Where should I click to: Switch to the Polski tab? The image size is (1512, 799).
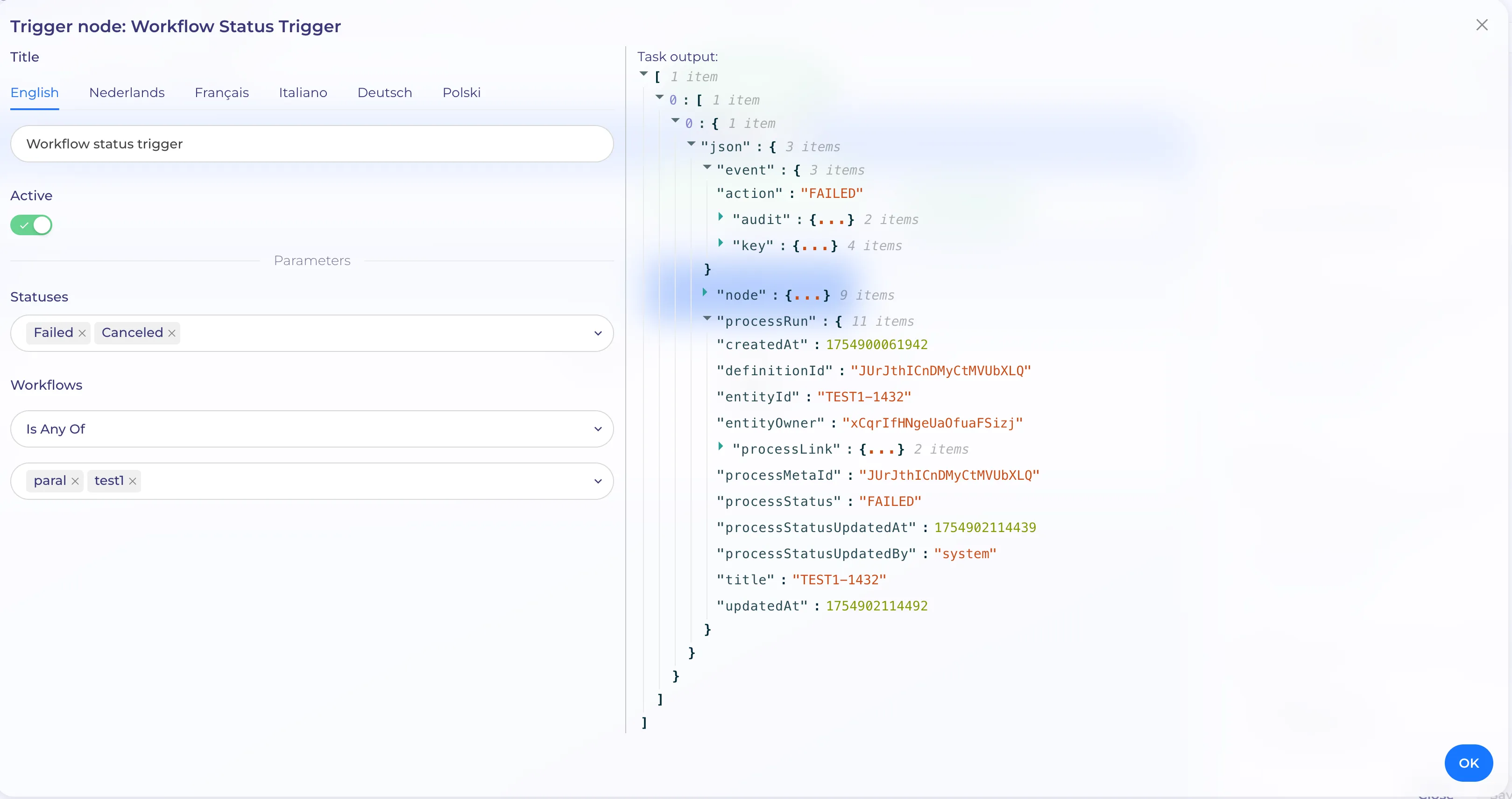(461, 93)
